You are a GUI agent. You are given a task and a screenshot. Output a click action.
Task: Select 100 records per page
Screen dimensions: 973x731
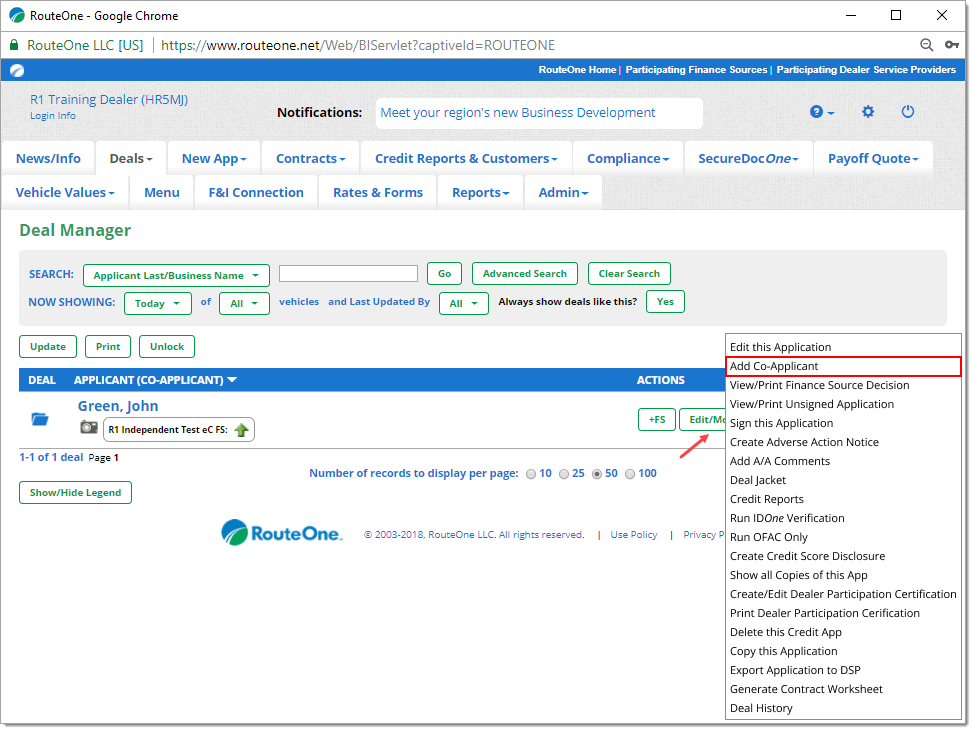click(x=629, y=474)
